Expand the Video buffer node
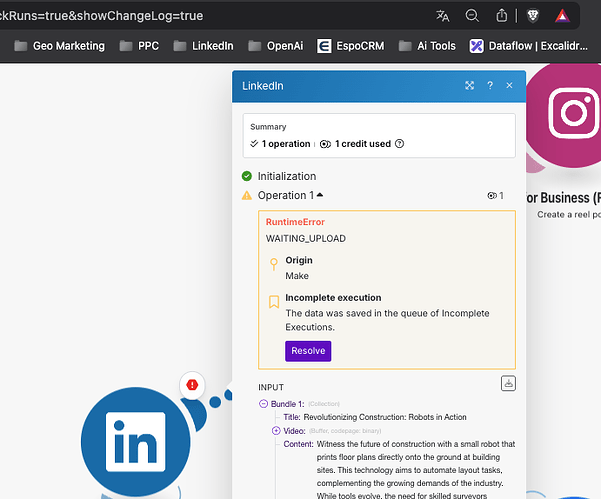Image resolution: width=601 pixels, height=499 pixels. point(276,430)
